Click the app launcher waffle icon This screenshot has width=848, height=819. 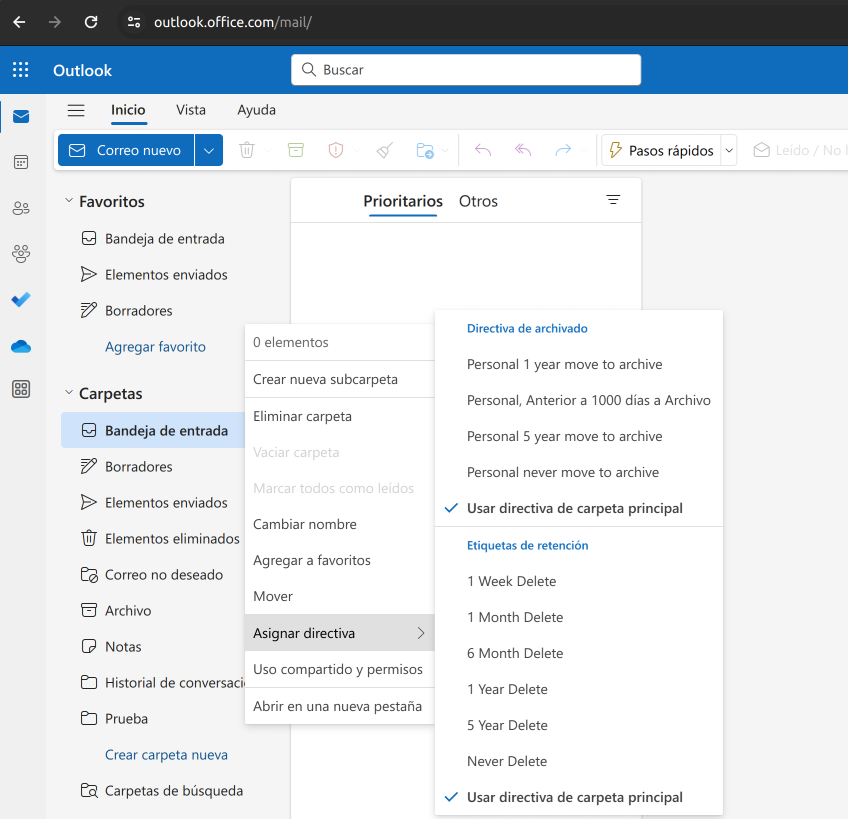click(x=20, y=70)
